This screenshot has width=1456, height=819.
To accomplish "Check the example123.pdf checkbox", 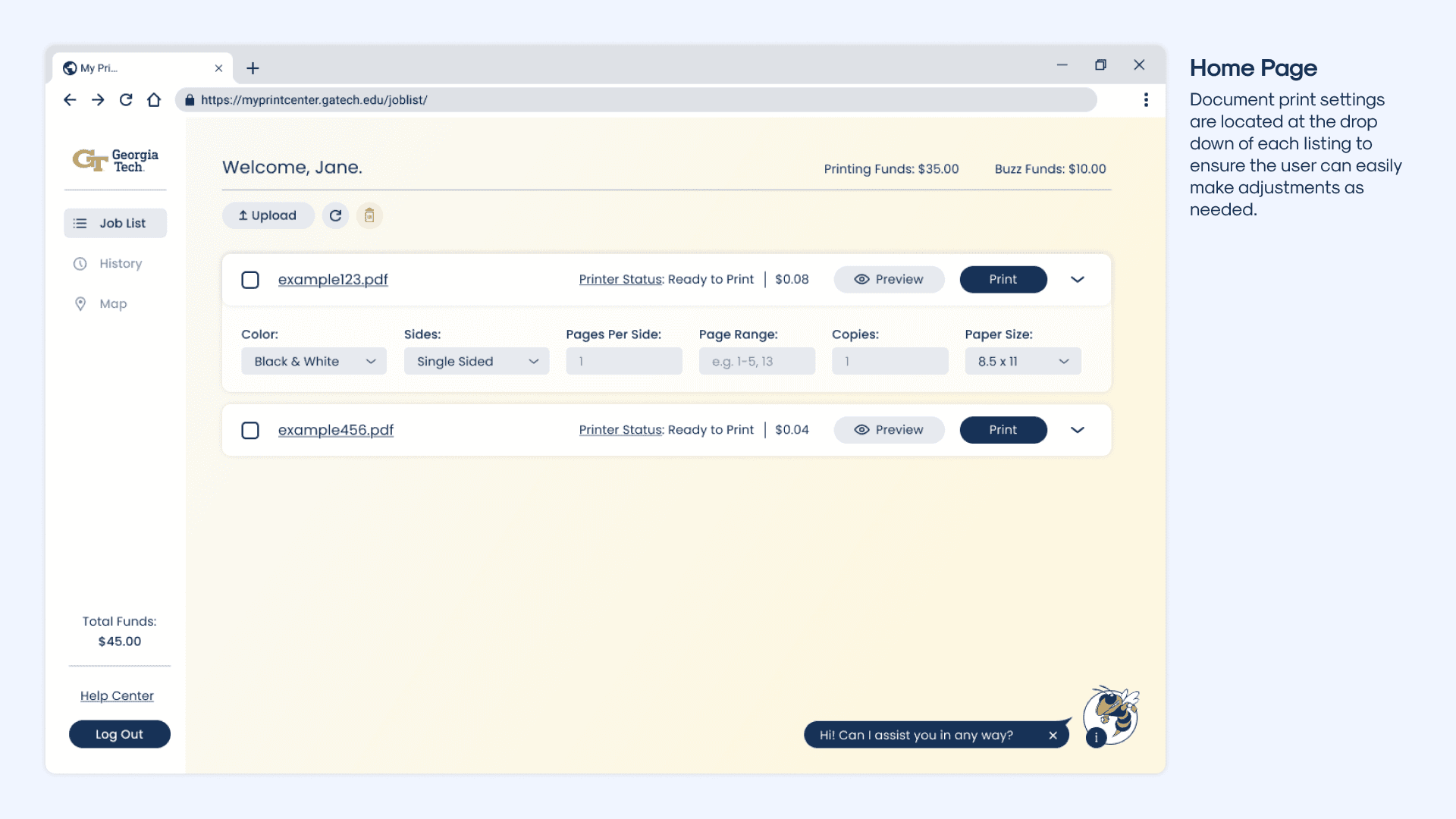I will [x=249, y=280].
